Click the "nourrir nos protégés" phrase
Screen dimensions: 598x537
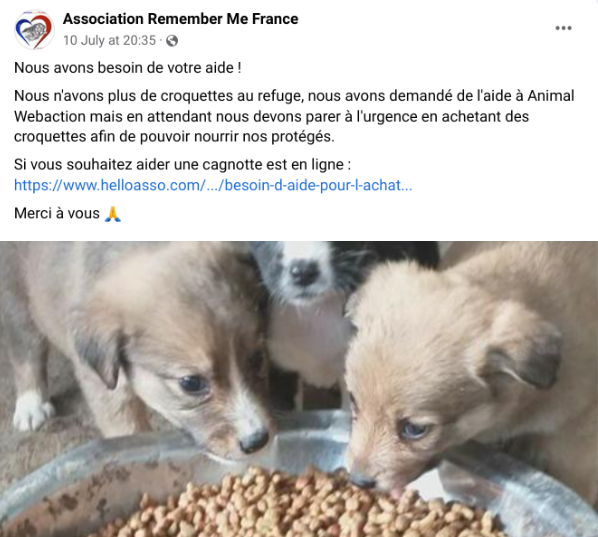(264, 137)
